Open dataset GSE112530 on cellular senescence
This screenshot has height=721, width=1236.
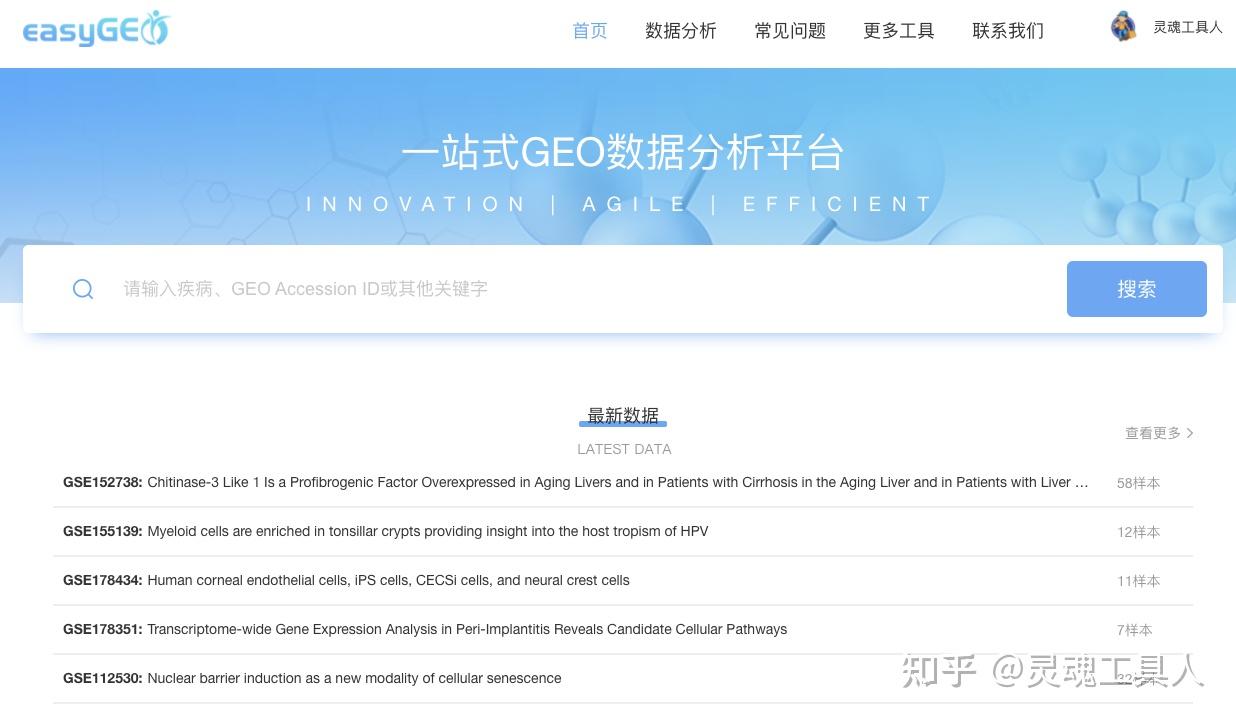coord(311,678)
